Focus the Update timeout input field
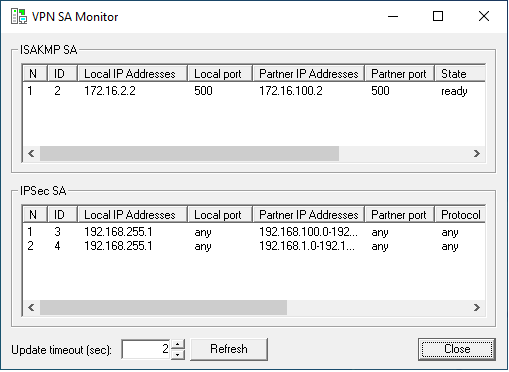 (146, 349)
